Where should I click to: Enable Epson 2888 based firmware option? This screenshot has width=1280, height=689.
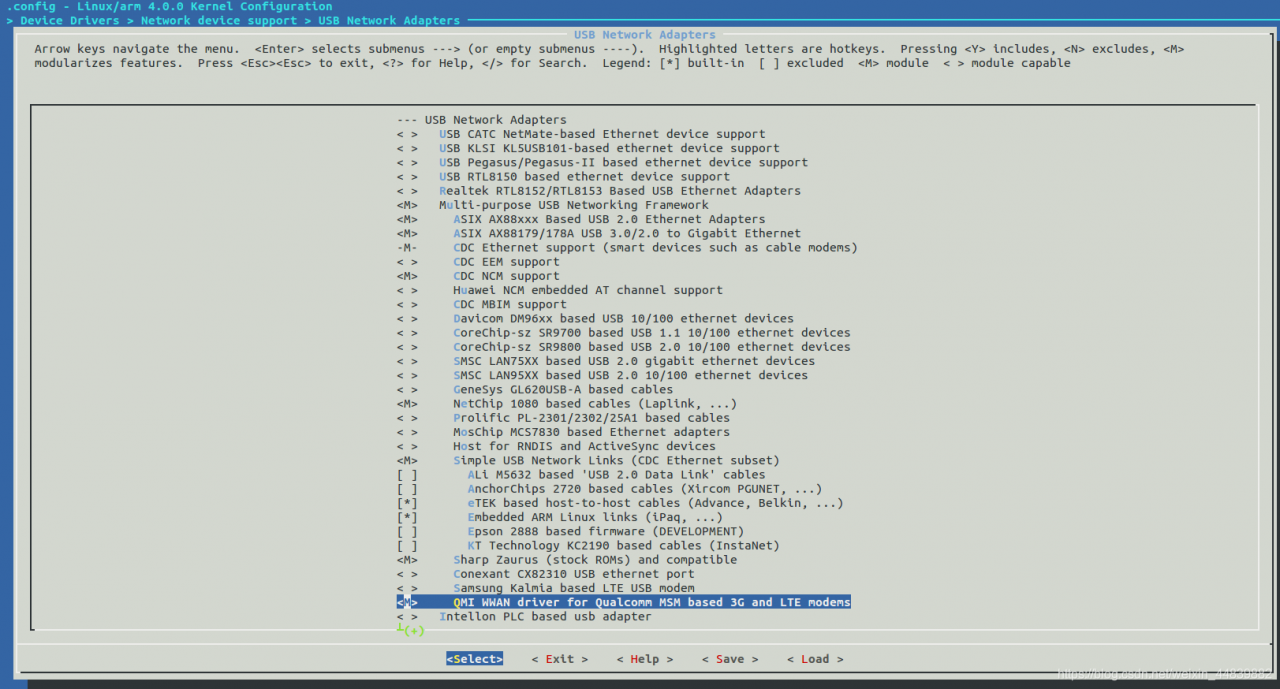[407, 532]
